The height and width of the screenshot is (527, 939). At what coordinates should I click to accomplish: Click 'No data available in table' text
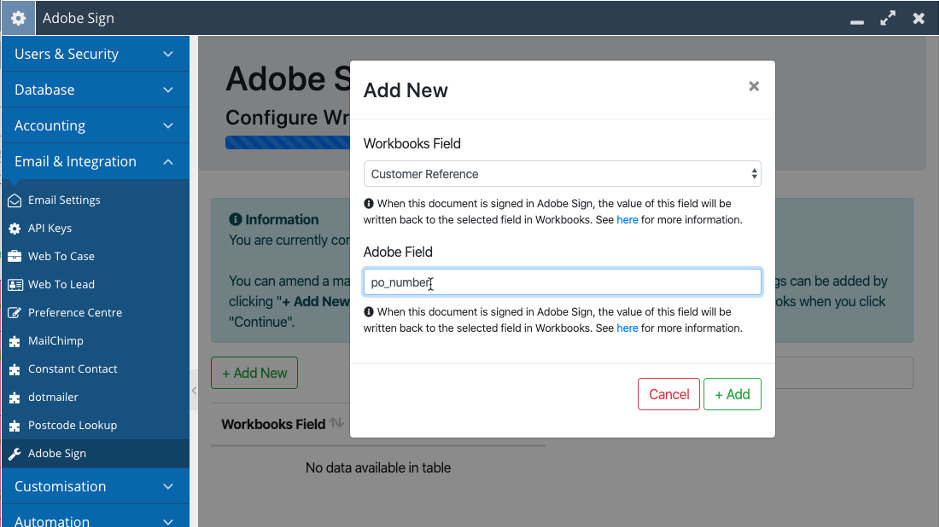378,468
